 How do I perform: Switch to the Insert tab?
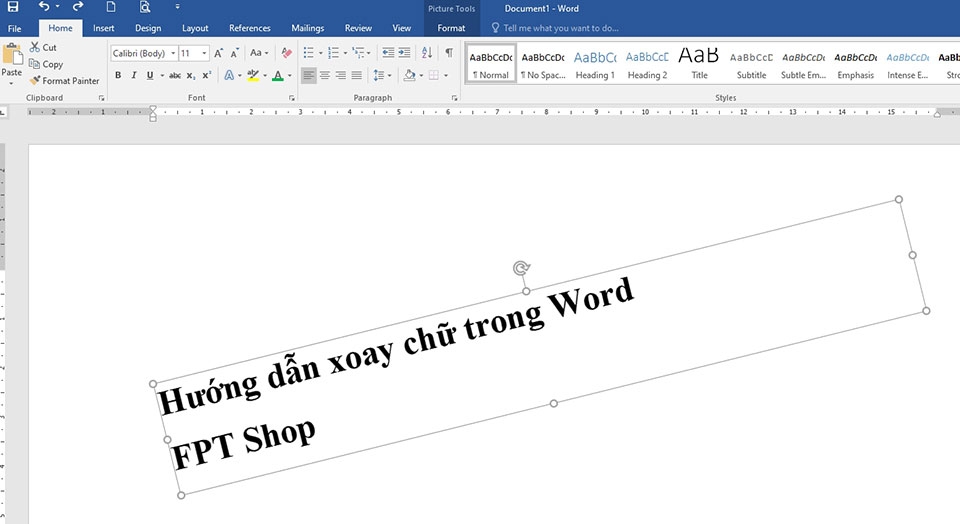coord(103,28)
